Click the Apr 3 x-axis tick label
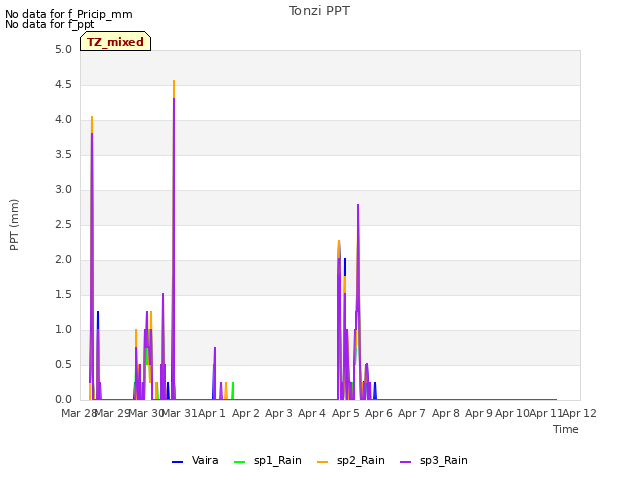This screenshot has width=640, height=480. click(279, 413)
